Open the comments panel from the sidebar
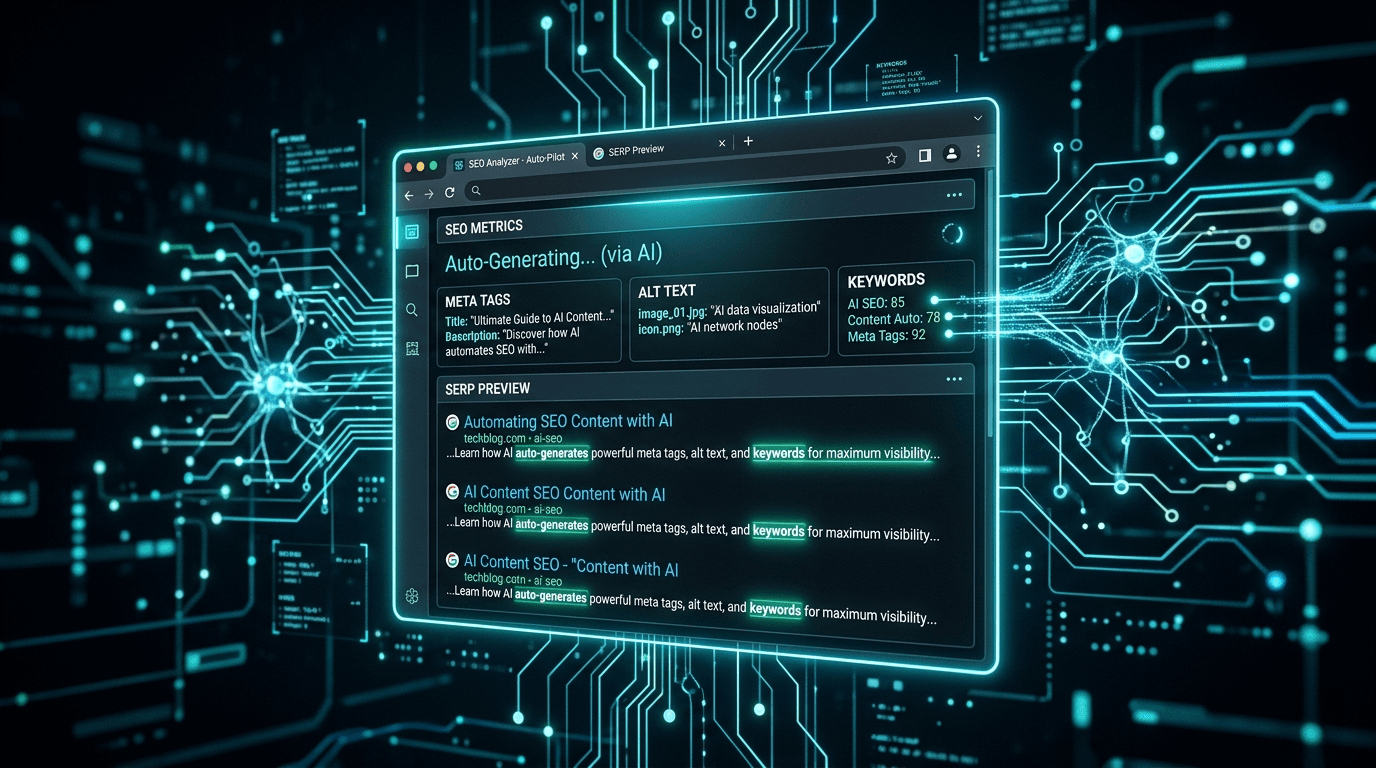Image resolution: width=1376 pixels, height=768 pixels. [411, 270]
